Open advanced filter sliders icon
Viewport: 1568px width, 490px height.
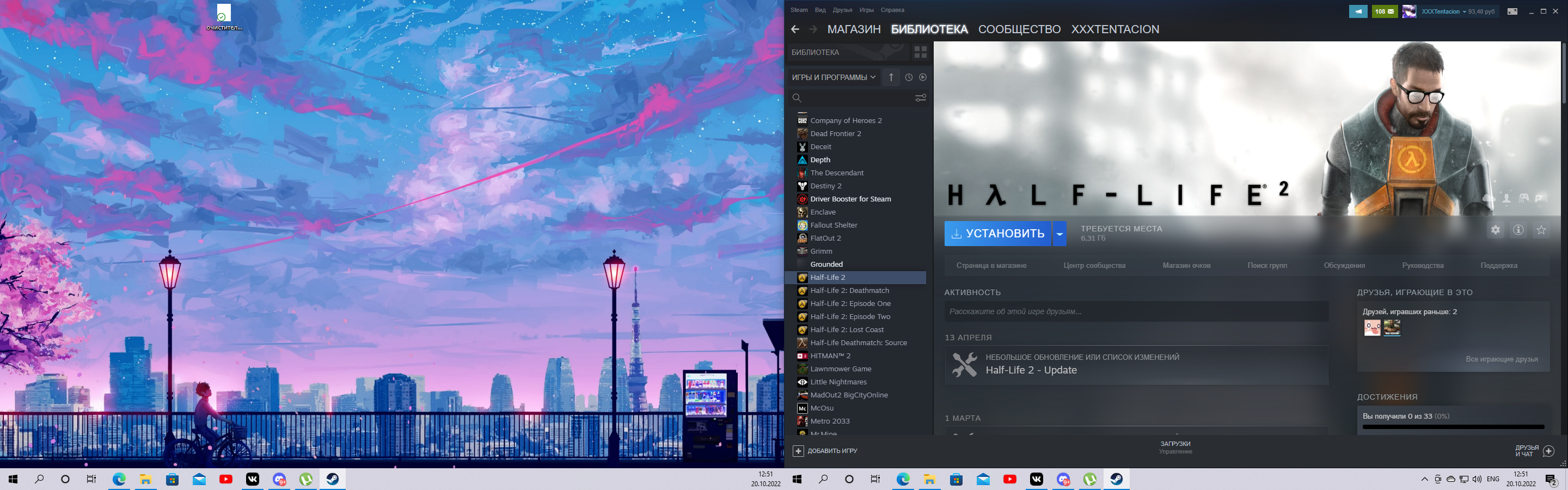coord(920,97)
